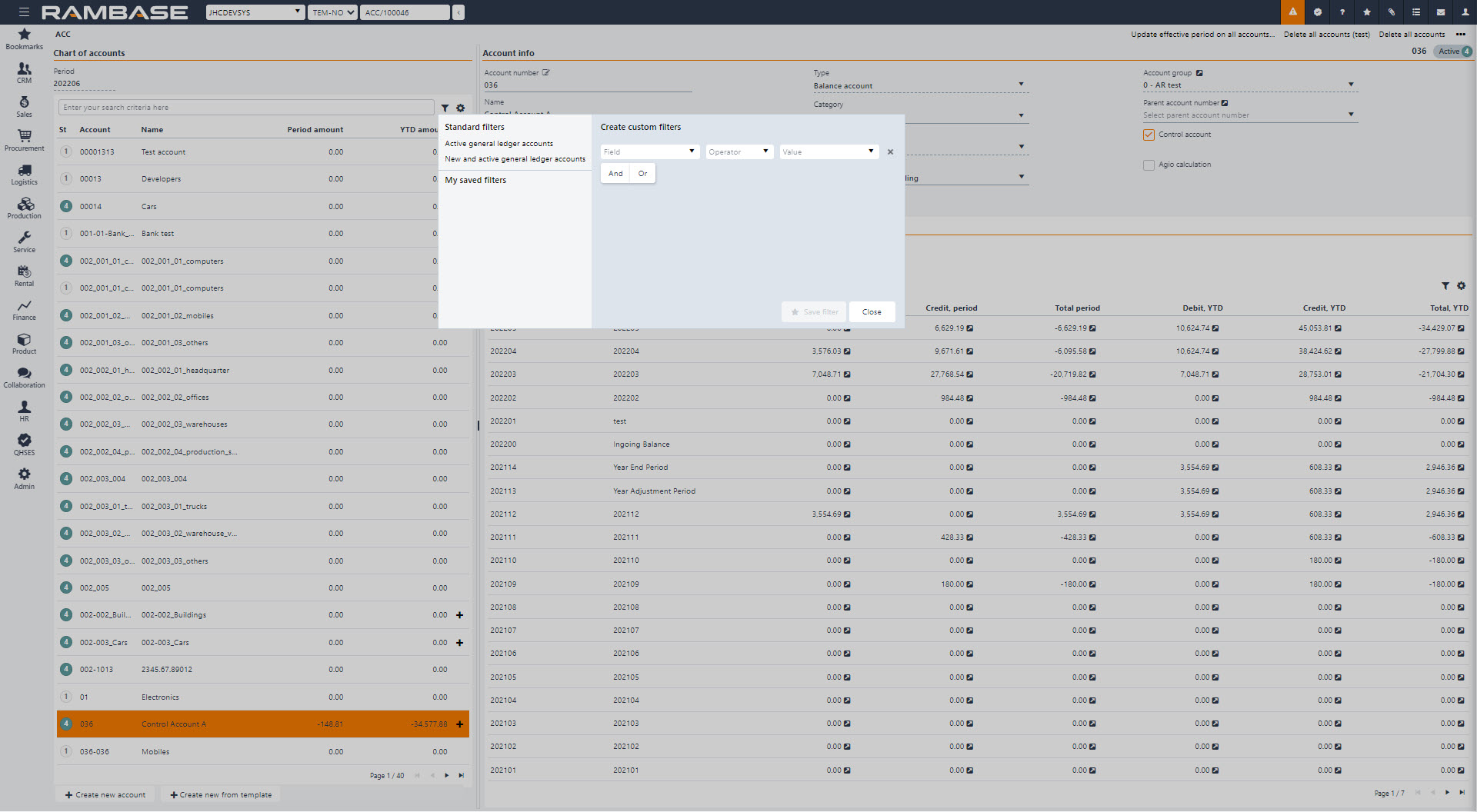Click the orange alert warning icon
The width and height of the screenshot is (1477, 812).
1292,12
